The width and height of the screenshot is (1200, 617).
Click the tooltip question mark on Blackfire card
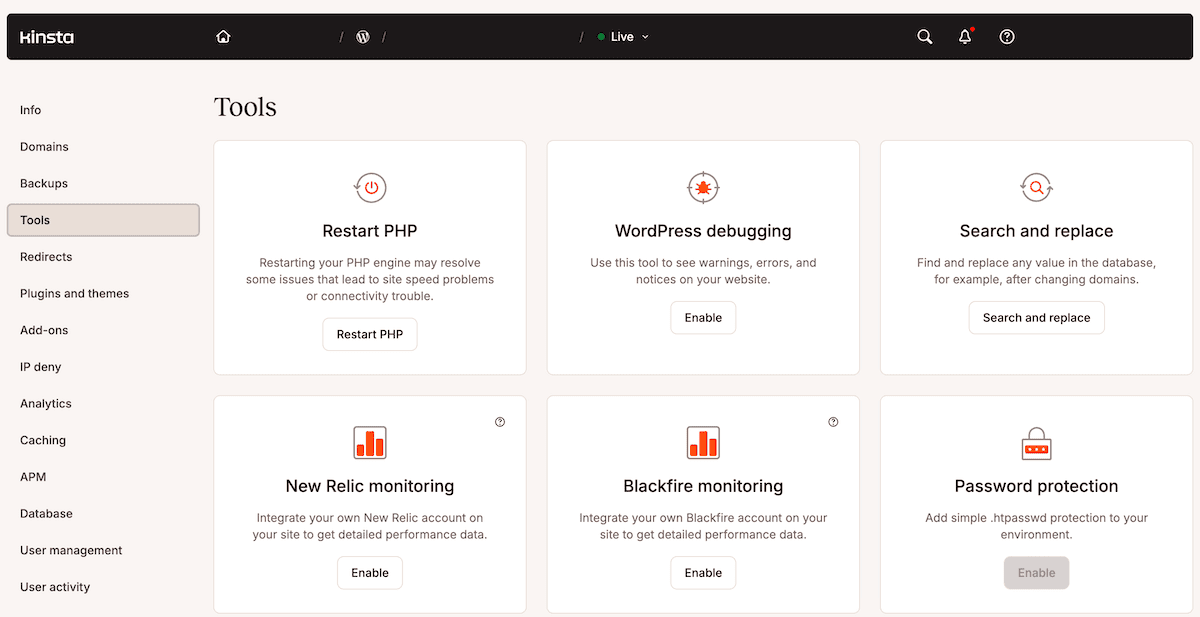tap(833, 422)
